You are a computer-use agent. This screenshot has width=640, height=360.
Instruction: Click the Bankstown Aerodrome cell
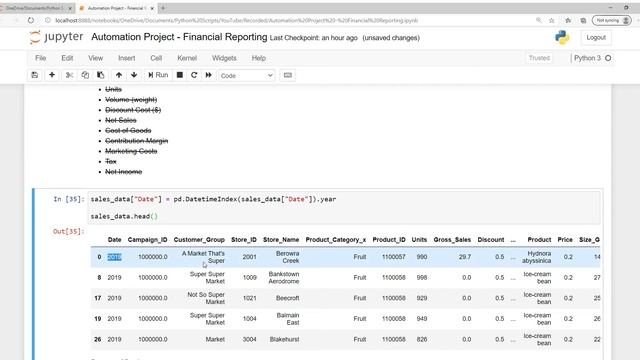point(284,278)
